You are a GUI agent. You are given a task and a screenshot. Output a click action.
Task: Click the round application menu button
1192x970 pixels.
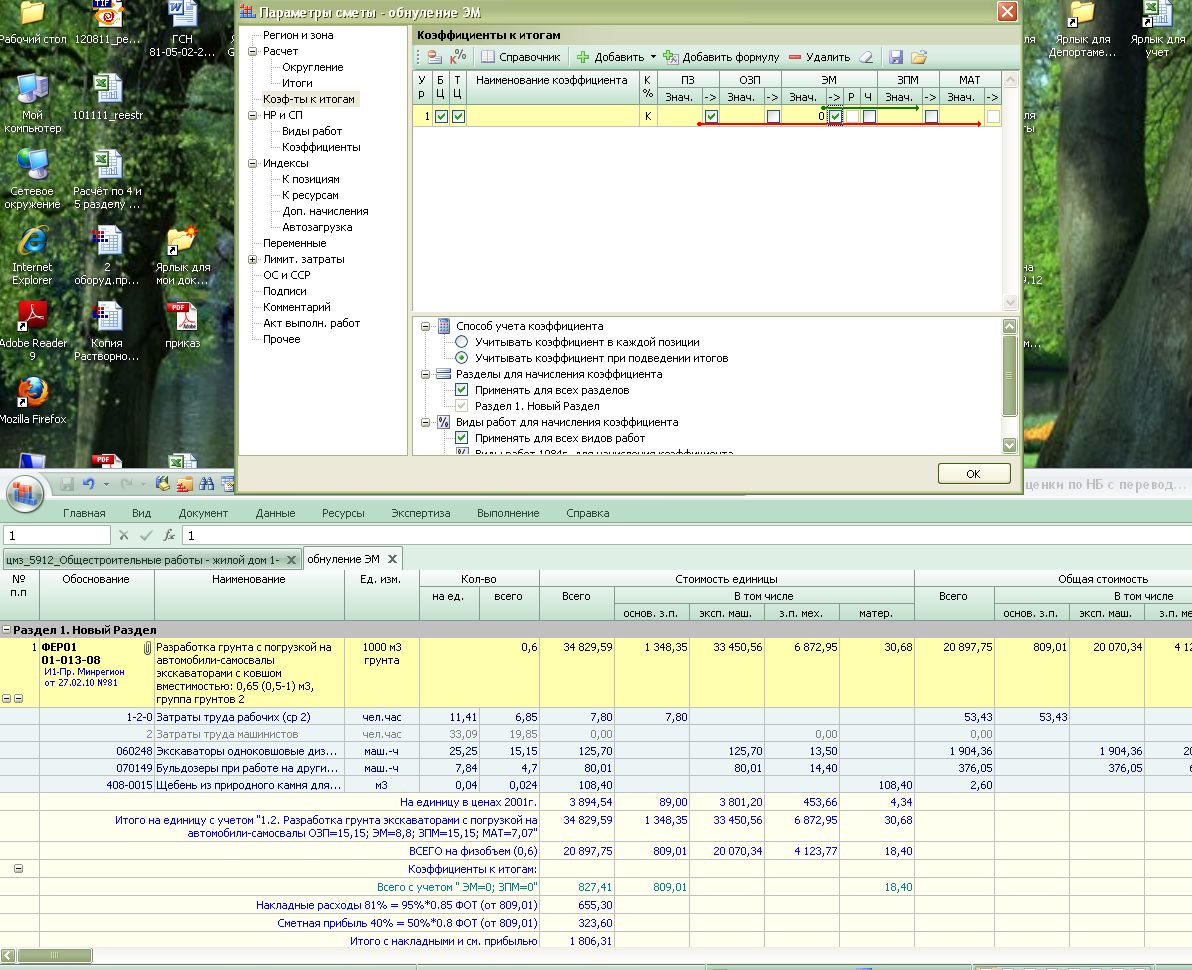[27, 491]
